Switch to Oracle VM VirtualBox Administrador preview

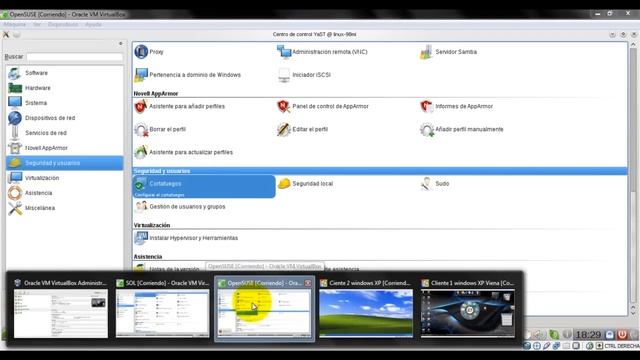point(61,309)
